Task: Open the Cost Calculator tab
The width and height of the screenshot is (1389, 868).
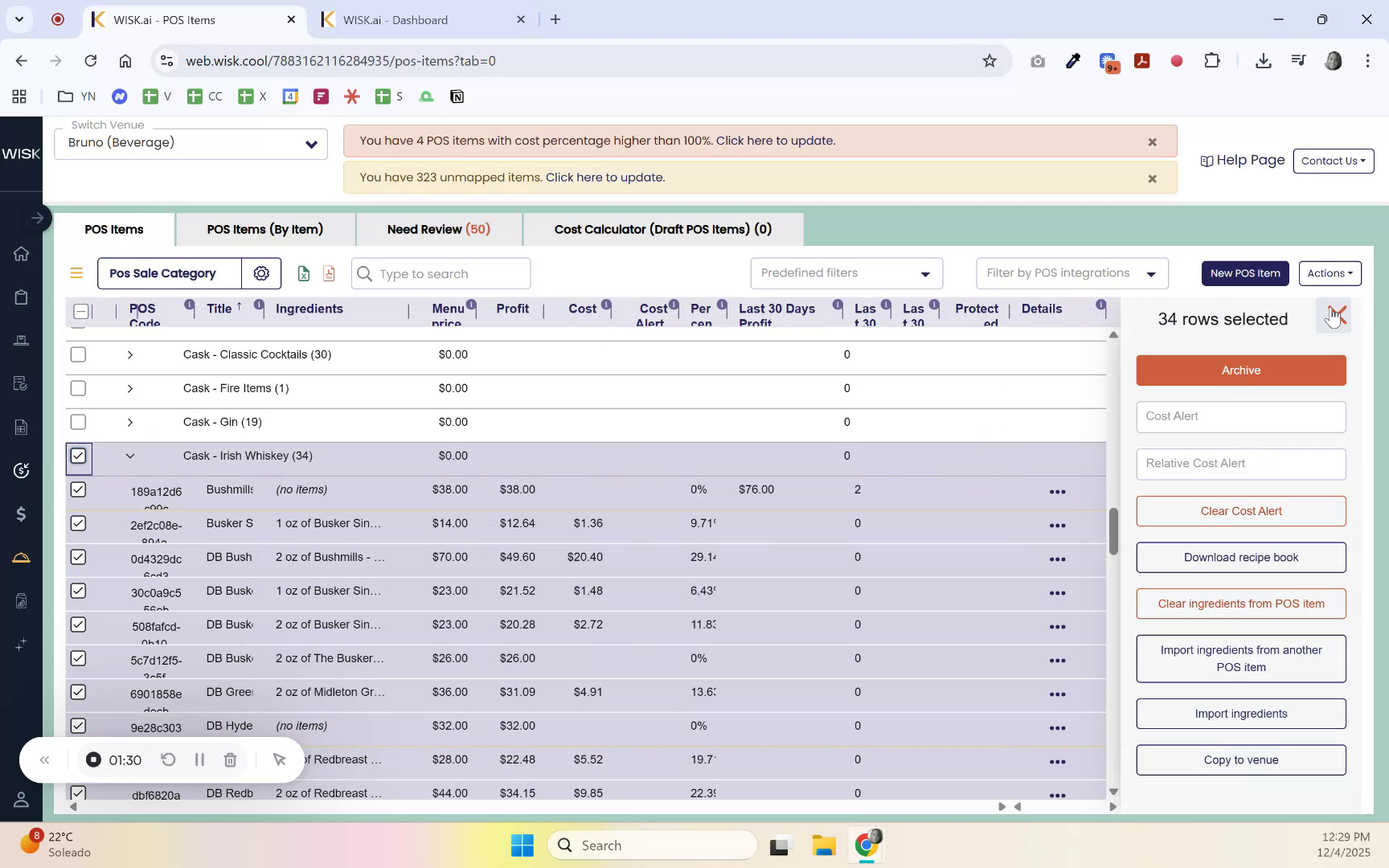Action: tap(662, 229)
